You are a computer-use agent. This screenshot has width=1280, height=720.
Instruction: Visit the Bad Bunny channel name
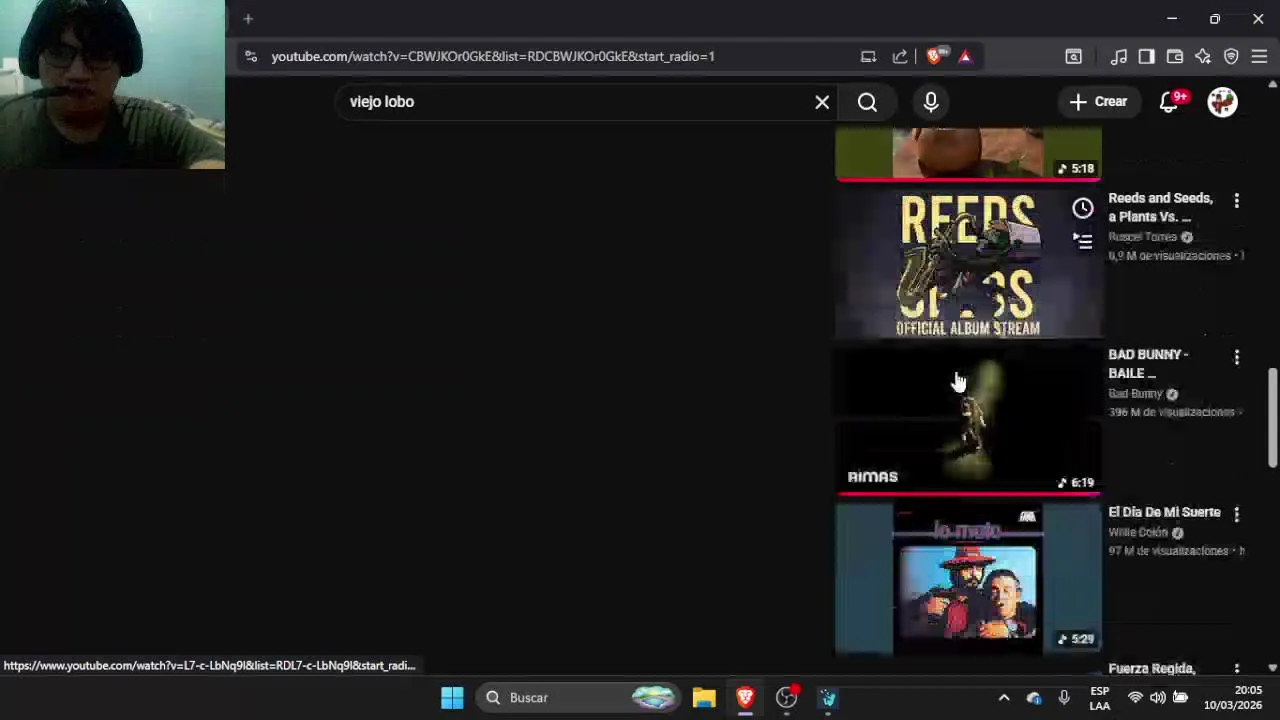(1135, 394)
